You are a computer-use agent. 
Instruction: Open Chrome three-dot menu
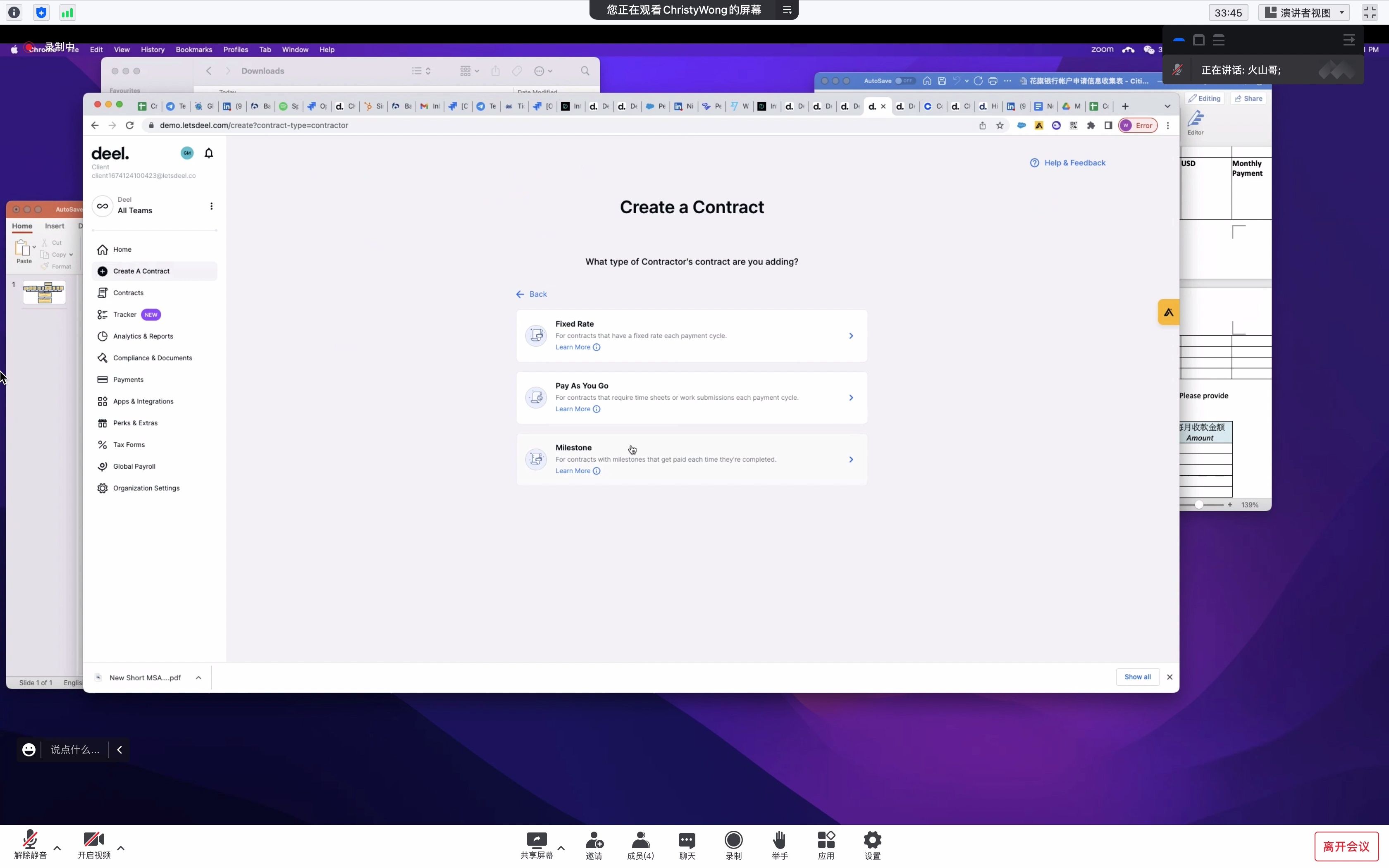tap(1167, 126)
